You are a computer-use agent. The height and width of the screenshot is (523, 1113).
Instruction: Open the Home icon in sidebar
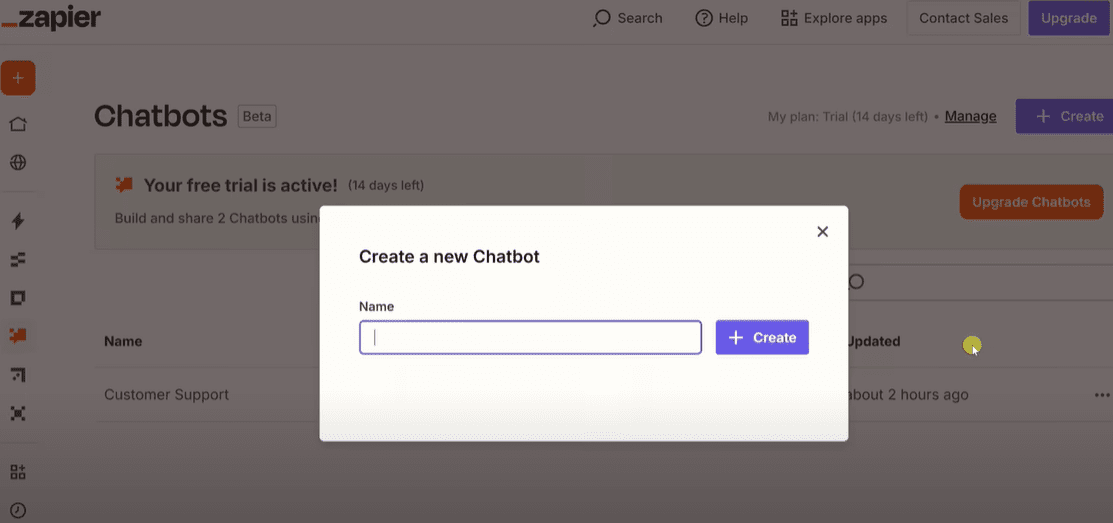coord(18,124)
